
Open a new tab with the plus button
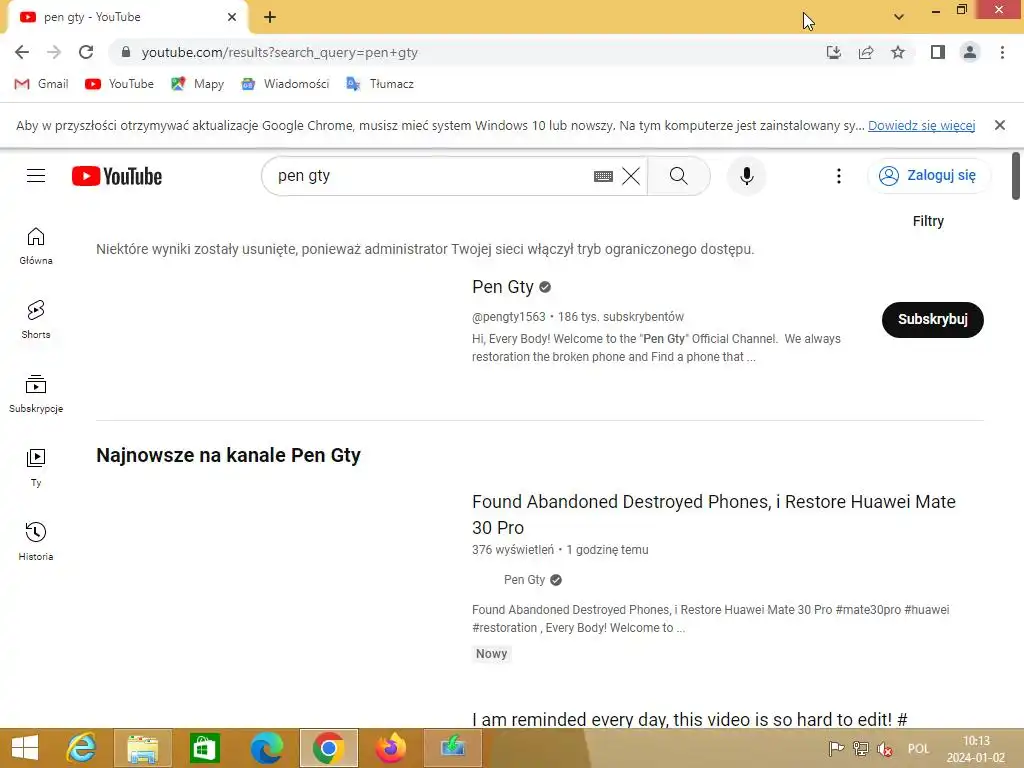click(270, 17)
